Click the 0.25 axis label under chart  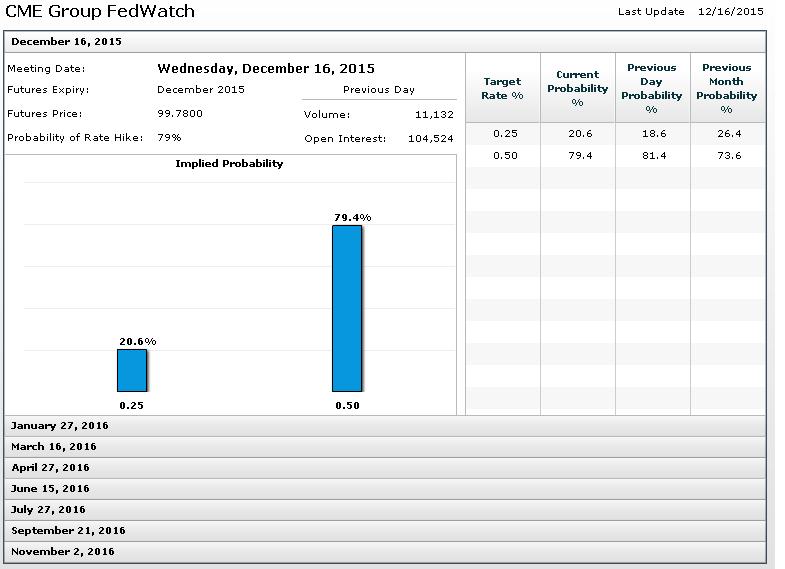pyautogui.click(x=131, y=406)
